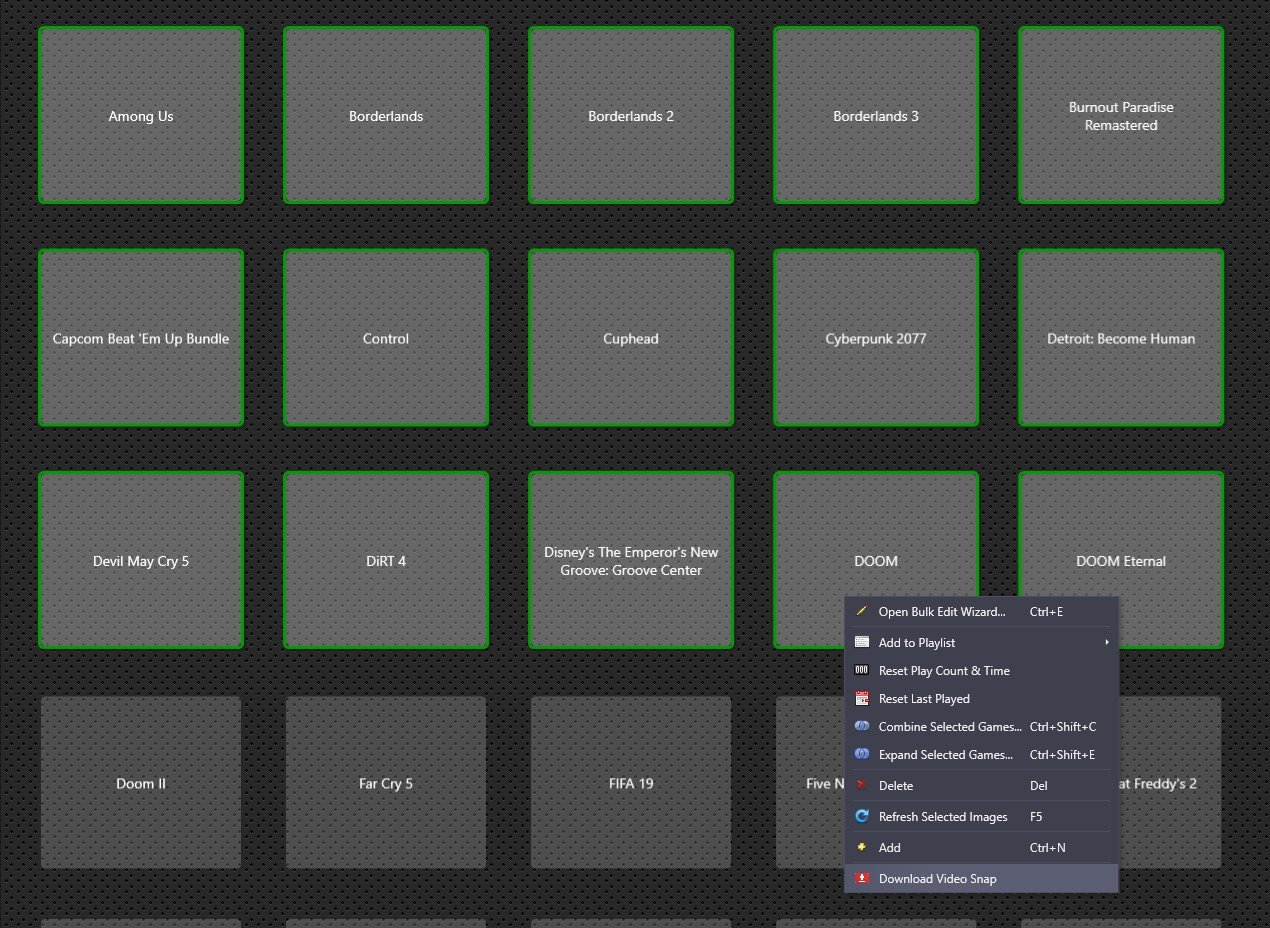Pick the Emperor's New Groove: Groove Center tile

[631, 560]
